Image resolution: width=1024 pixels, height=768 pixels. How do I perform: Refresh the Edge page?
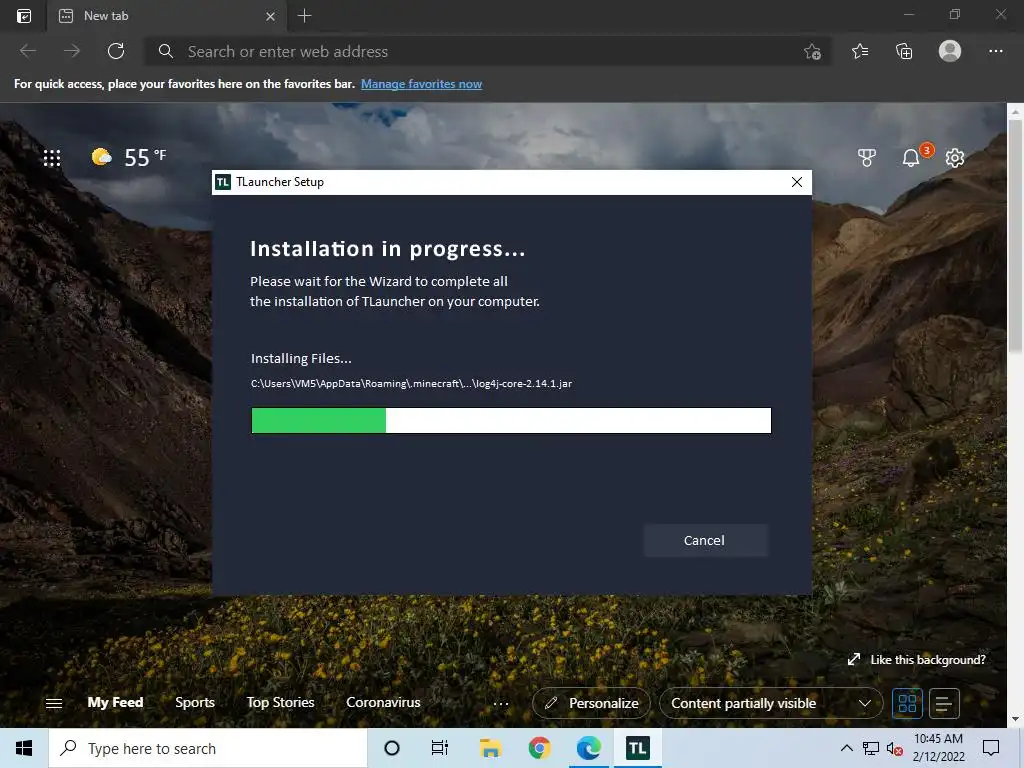116,51
